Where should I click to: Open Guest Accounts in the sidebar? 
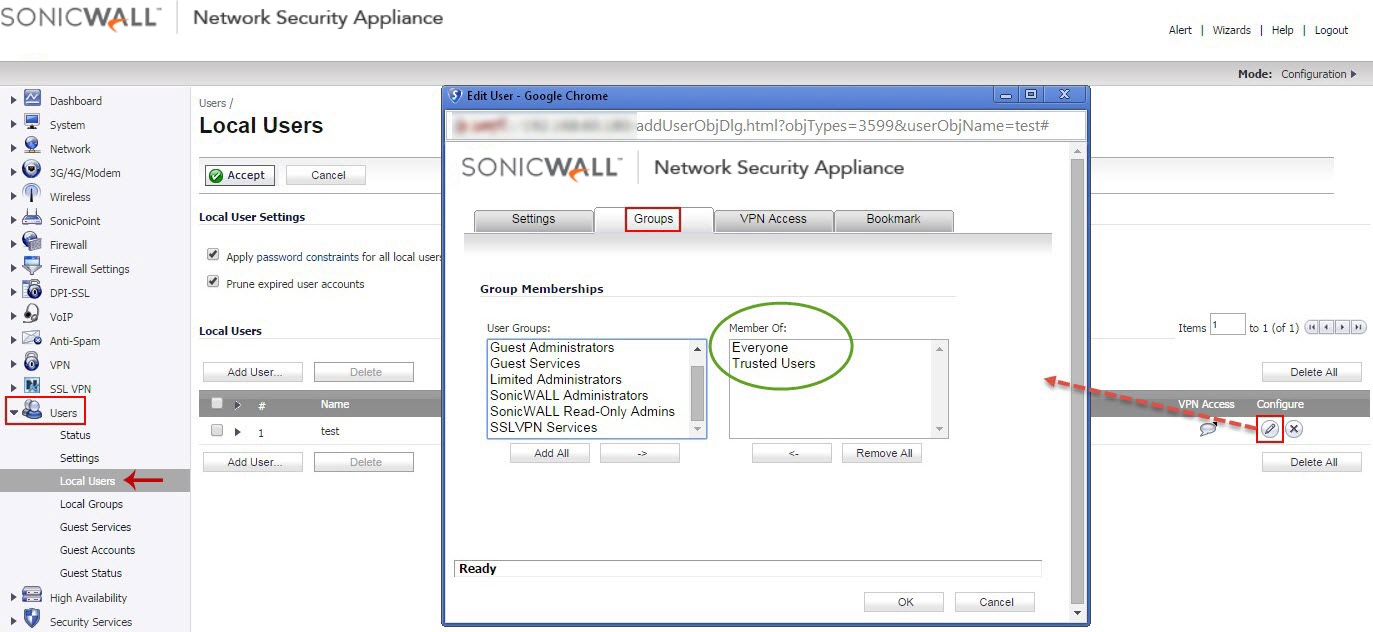(97, 550)
